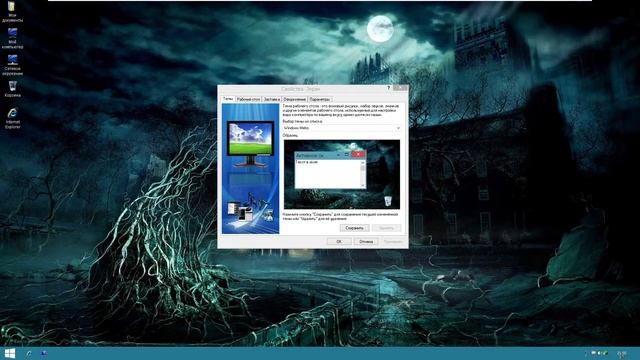The width and height of the screenshot is (640, 360).
Task: Close the display properties dialog
Action: point(400,88)
